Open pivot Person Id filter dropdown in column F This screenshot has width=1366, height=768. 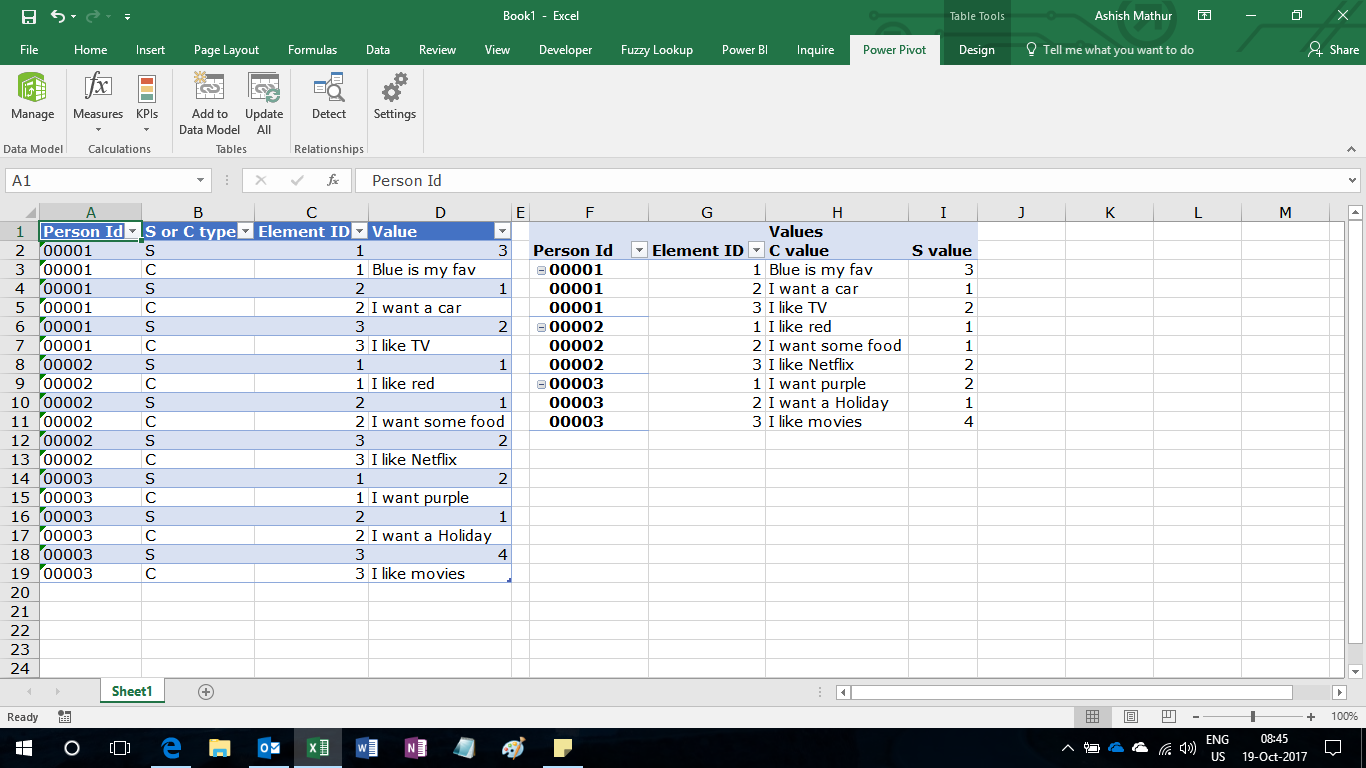(x=639, y=251)
